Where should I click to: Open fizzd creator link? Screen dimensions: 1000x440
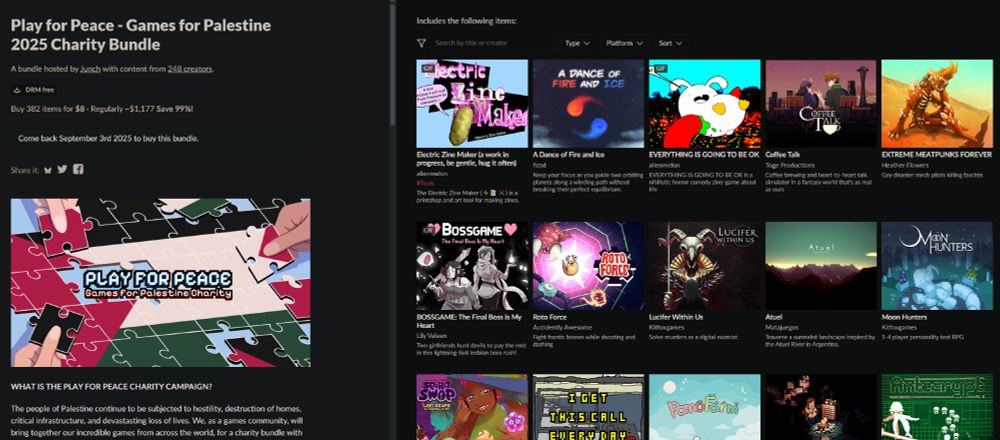[540, 165]
